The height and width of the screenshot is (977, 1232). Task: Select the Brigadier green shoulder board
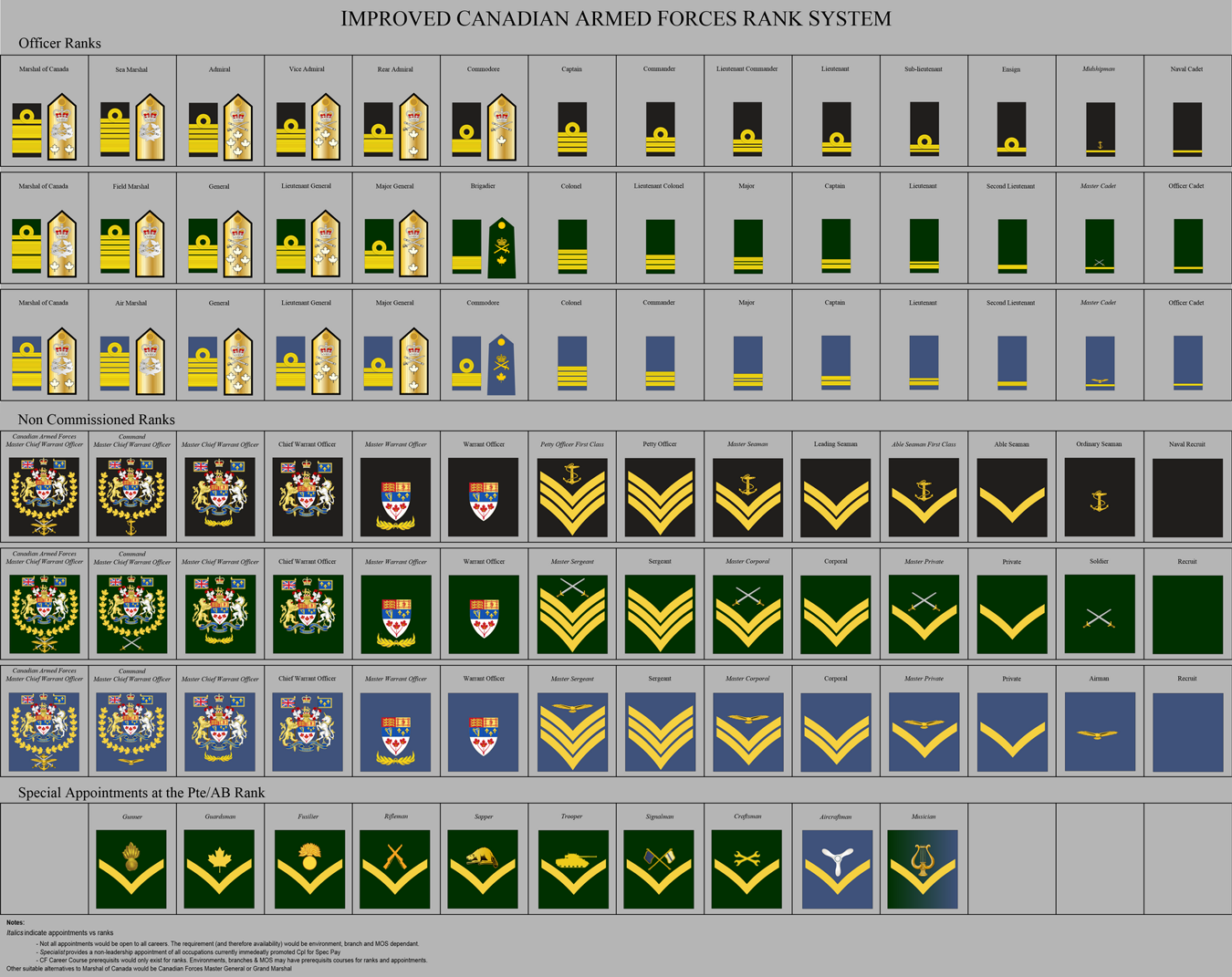[x=502, y=248]
